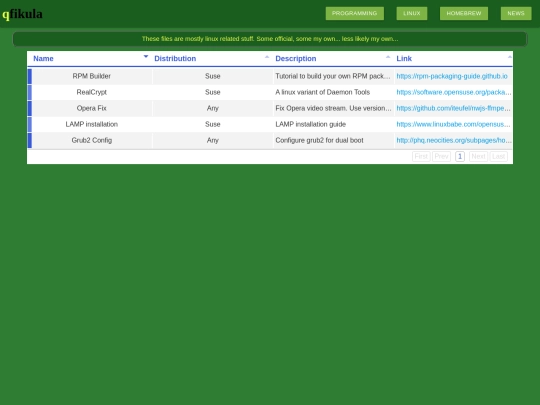
Task: Select the Opera Fix name cell
Action: pyautogui.click(x=92, y=108)
